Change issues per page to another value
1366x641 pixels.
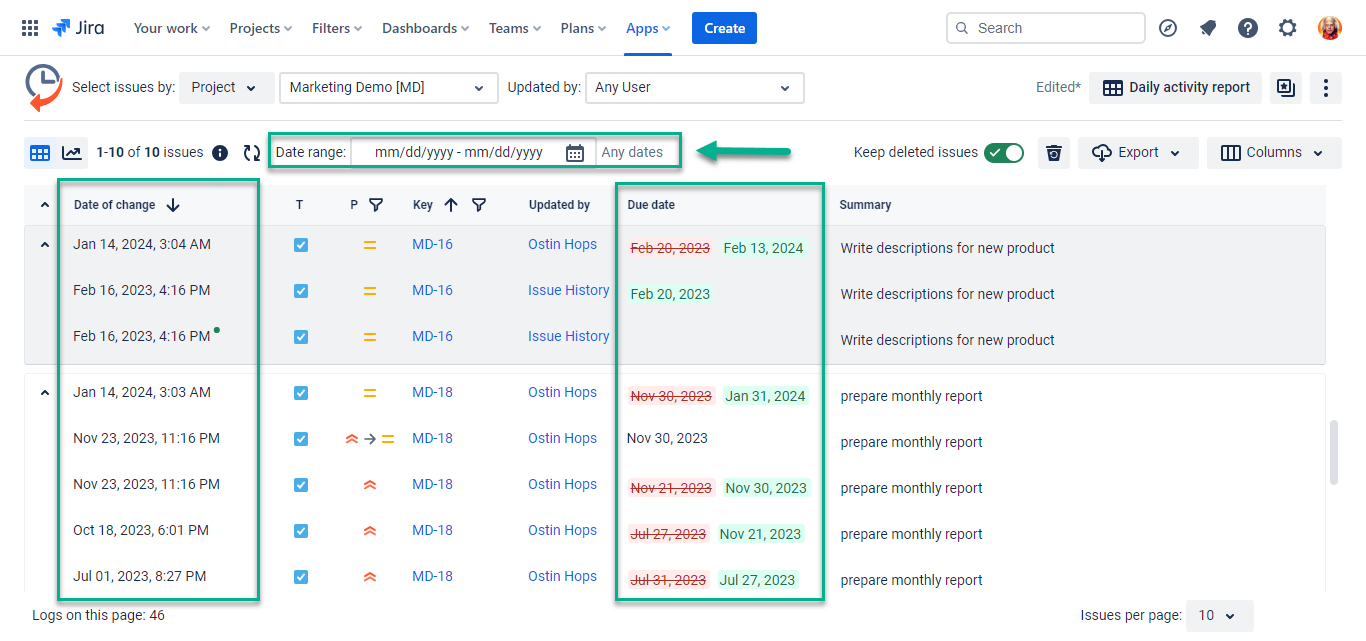click(x=1219, y=615)
